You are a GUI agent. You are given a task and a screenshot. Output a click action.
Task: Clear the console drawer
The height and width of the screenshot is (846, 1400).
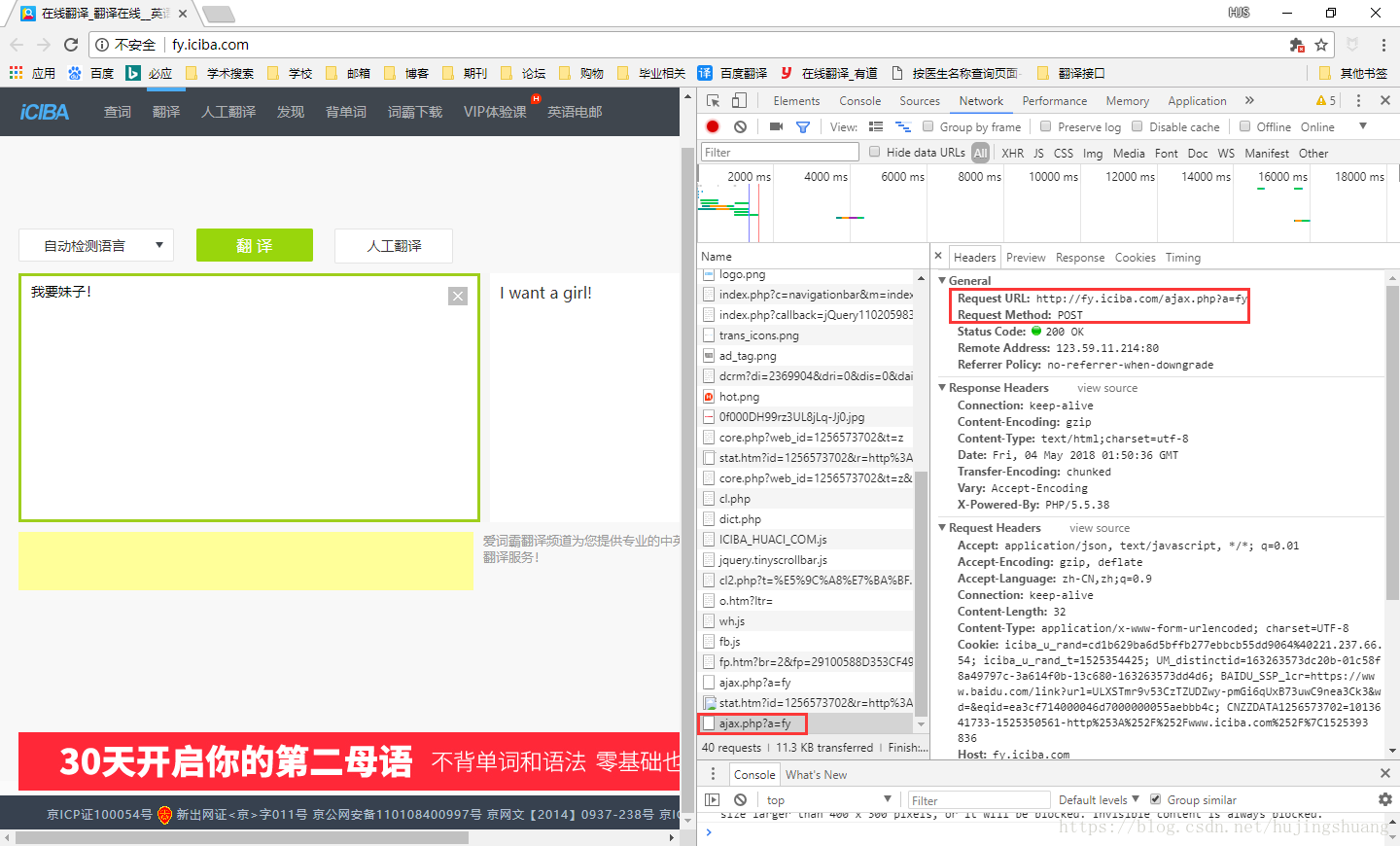[741, 799]
